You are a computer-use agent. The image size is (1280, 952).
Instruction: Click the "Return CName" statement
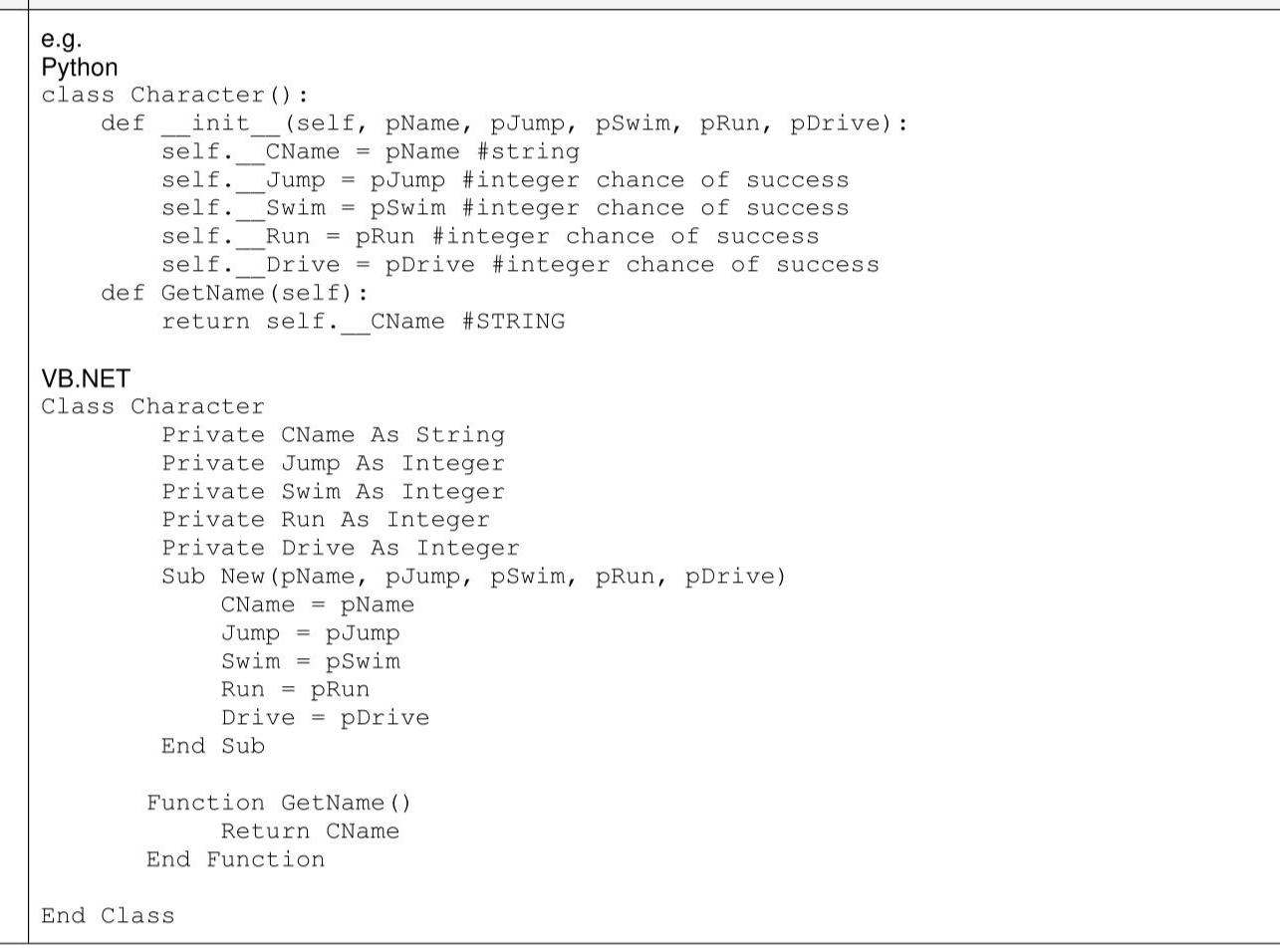310,832
